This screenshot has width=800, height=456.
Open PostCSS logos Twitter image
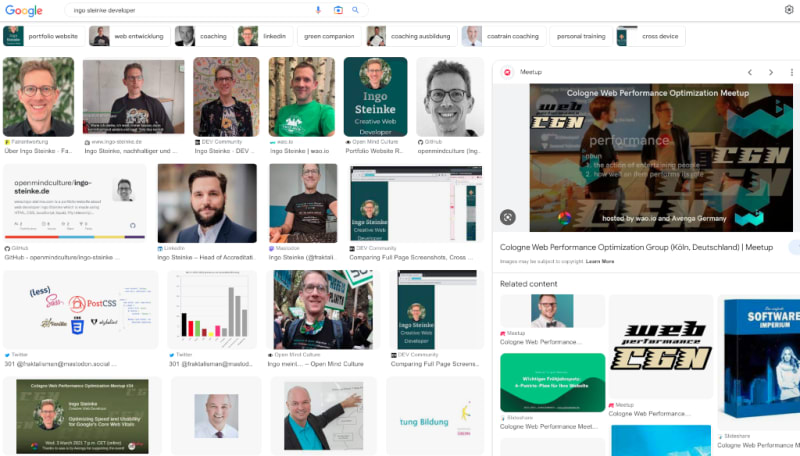[x=81, y=310]
